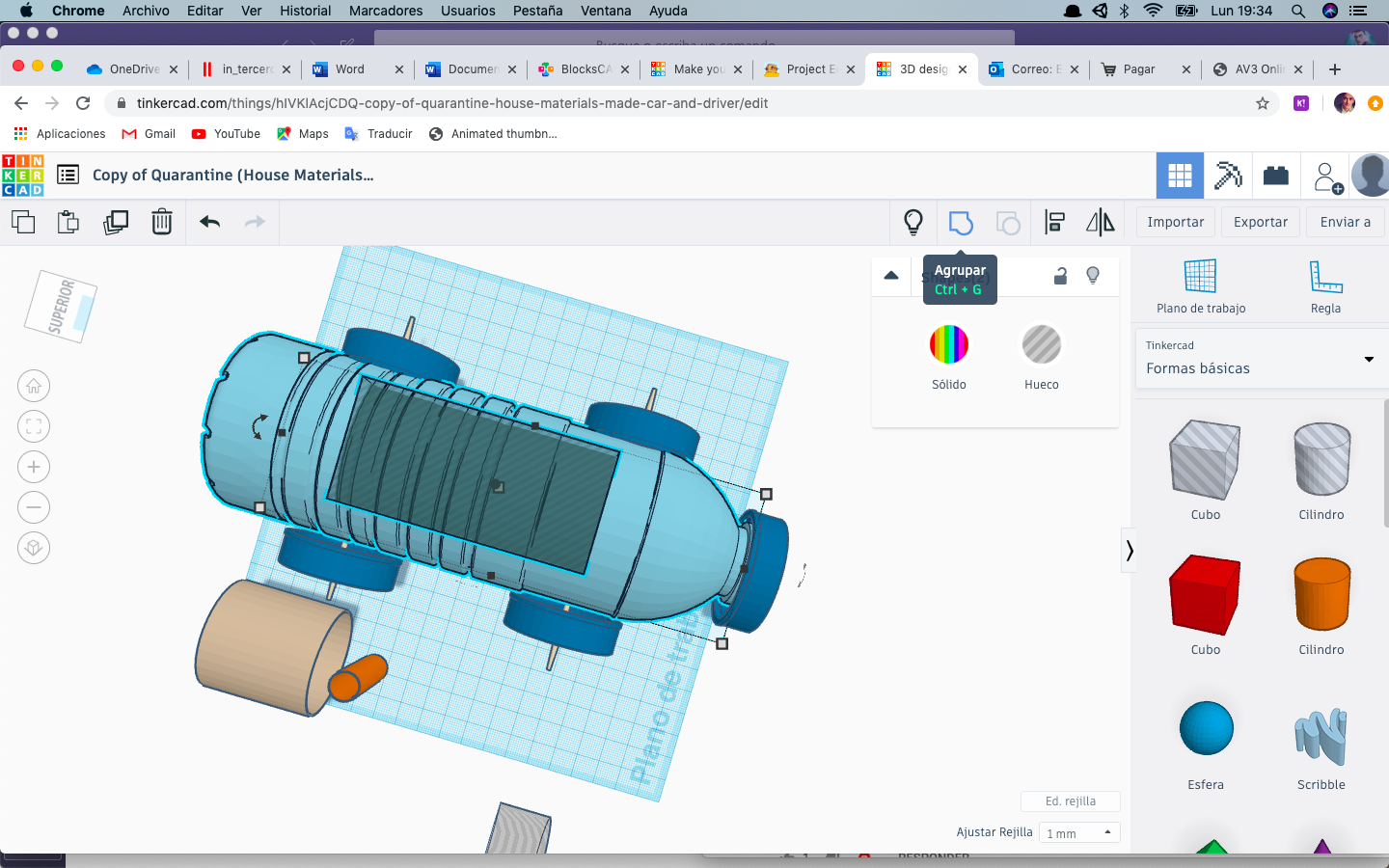Click the Mirror tool icon
This screenshot has width=1389, height=868.
[1101, 223]
